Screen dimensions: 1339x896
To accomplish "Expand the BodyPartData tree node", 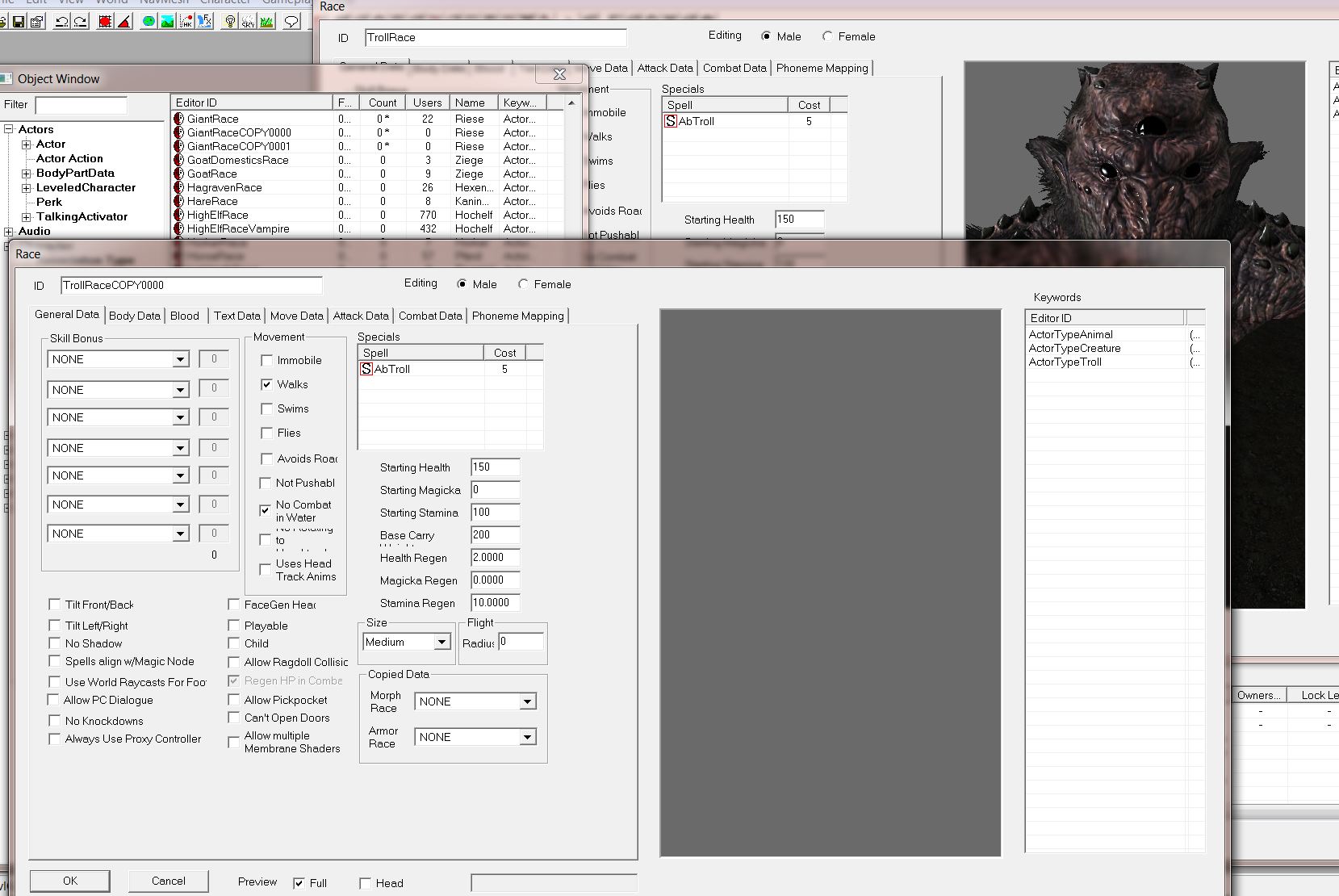I will [26, 174].
